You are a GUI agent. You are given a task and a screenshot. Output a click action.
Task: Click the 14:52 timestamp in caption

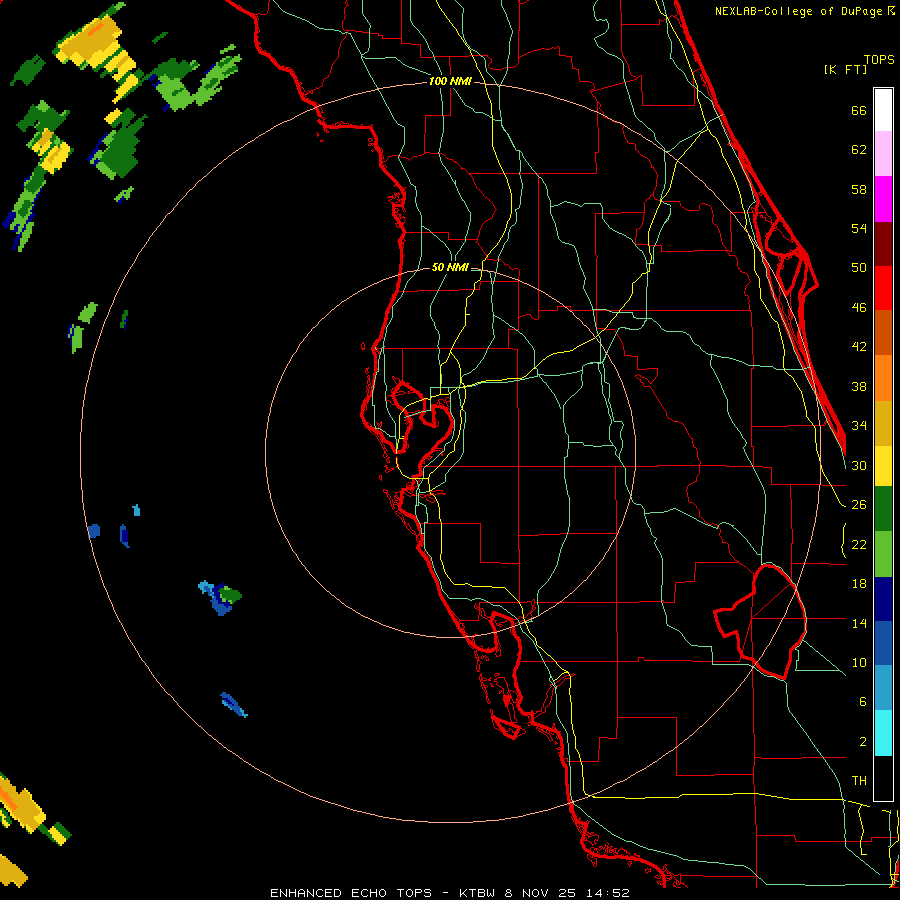[x=607, y=893]
